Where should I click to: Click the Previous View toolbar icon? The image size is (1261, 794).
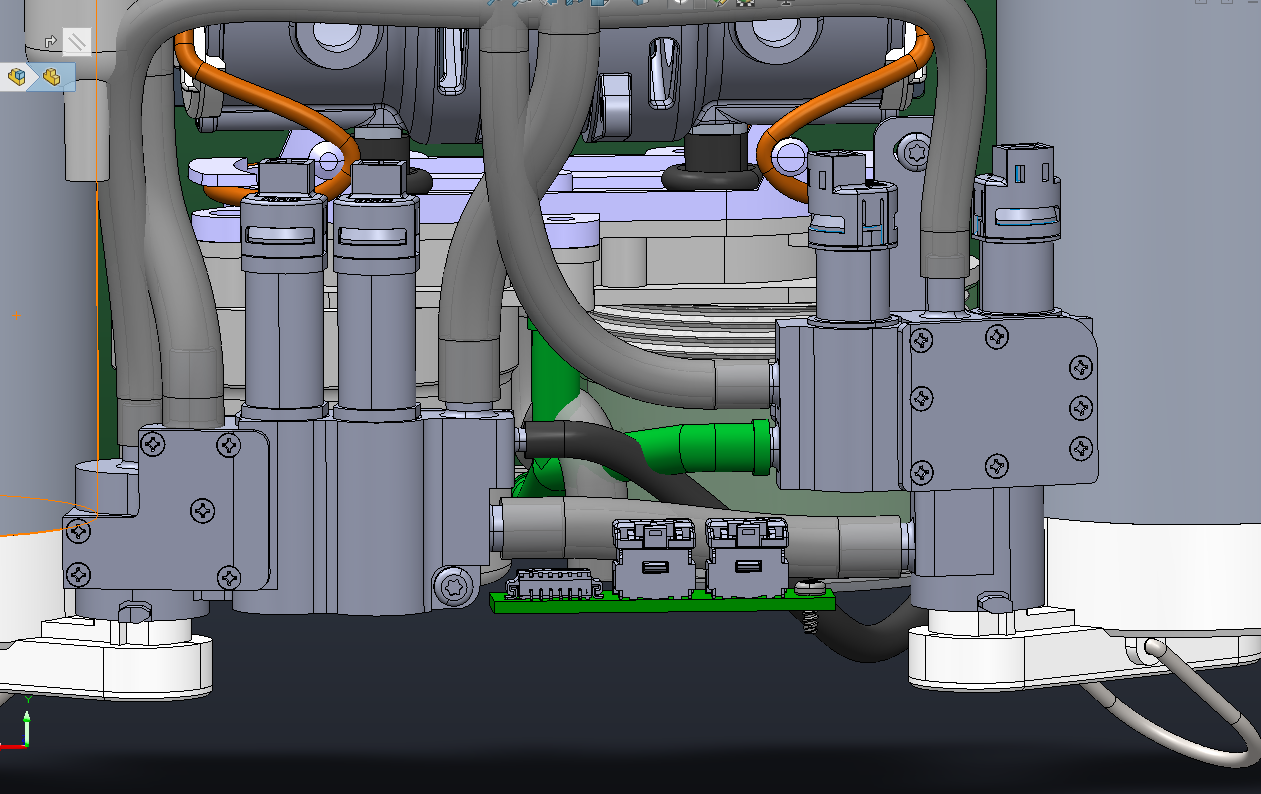click(549, 2)
